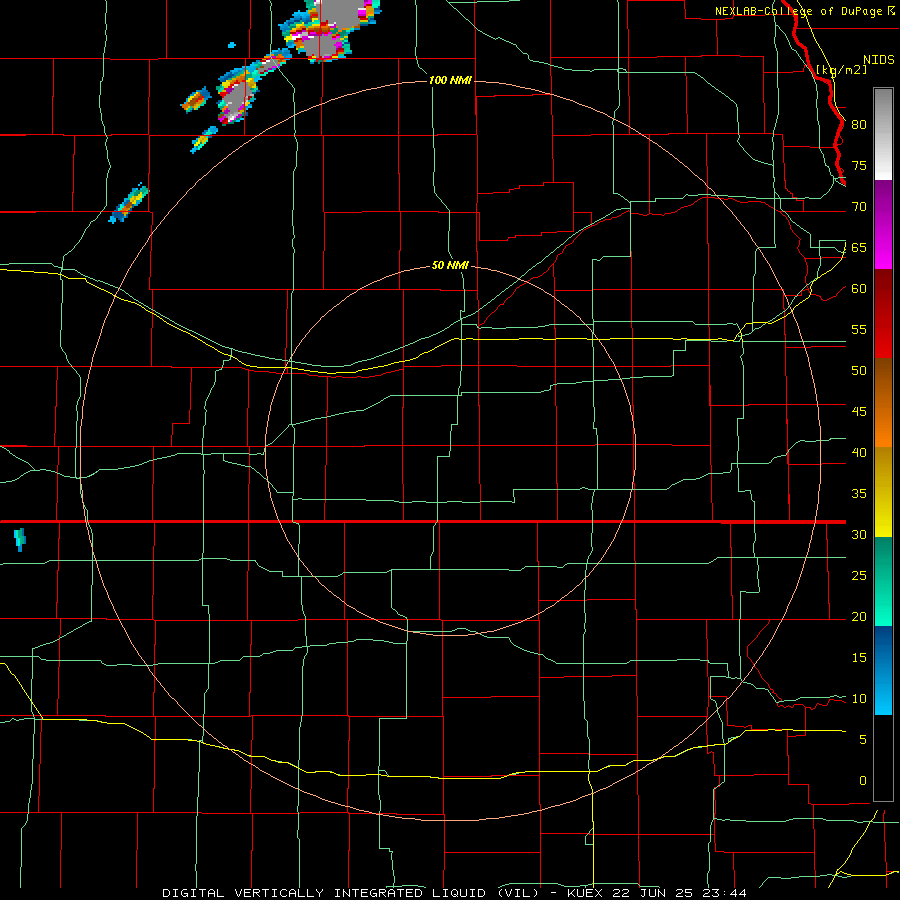The height and width of the screenshot is (900, 900).
Task: Click the orange-brown segment of the color bar
Action: click(x=883, y=402)
